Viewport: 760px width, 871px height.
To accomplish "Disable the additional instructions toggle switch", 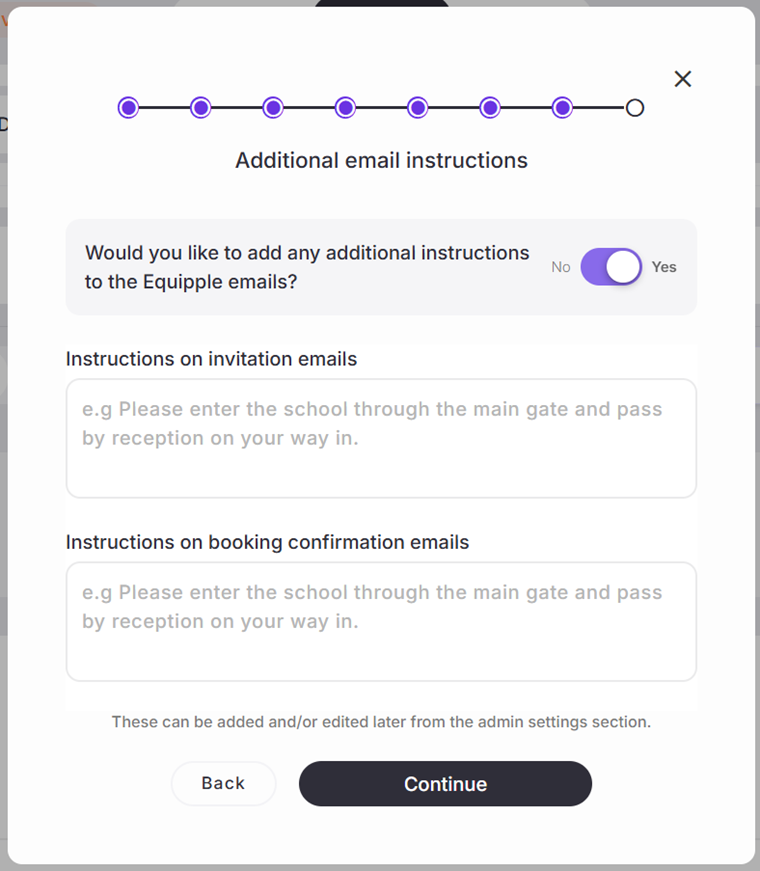I will [611, 267].
